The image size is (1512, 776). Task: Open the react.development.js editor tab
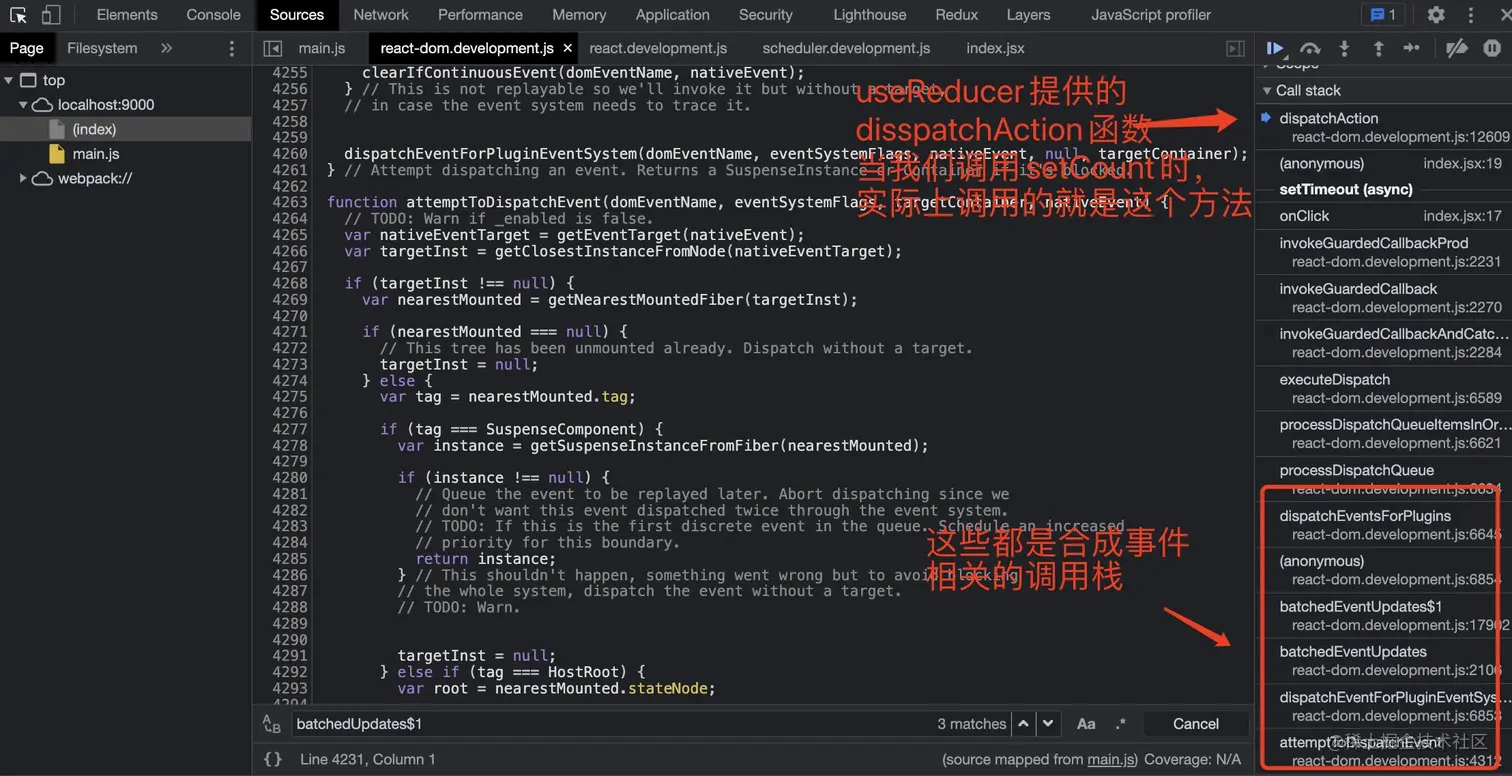(x=658, y=48)
